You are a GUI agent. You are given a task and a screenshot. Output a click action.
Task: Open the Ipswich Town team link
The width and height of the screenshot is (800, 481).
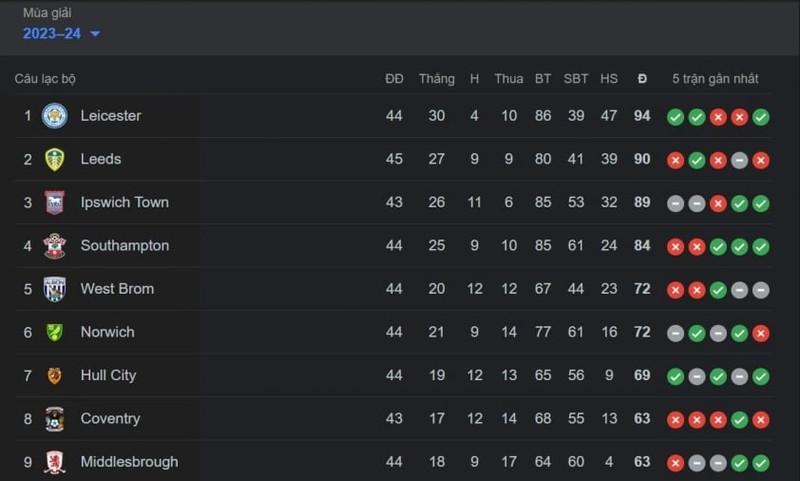124,202
